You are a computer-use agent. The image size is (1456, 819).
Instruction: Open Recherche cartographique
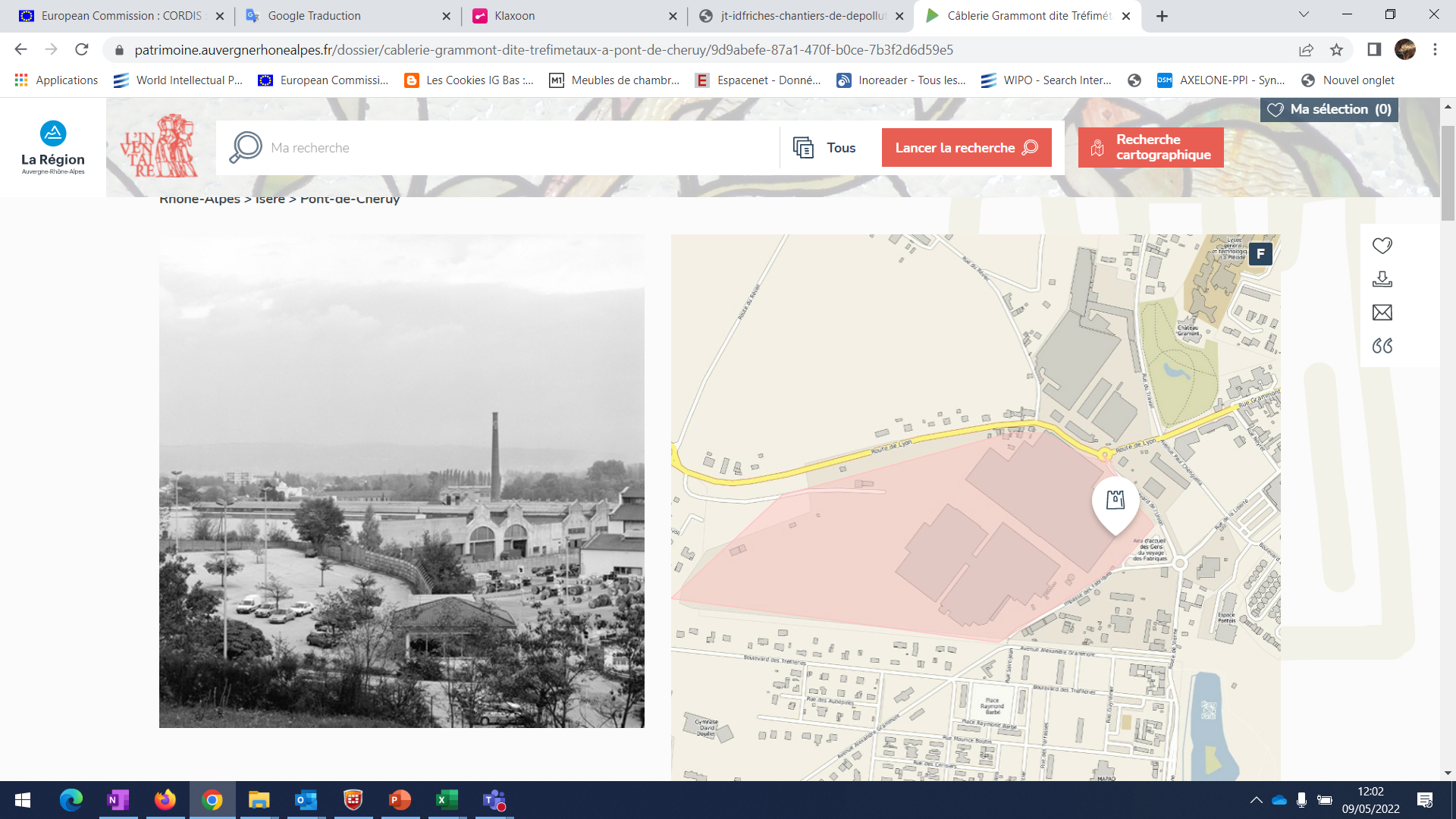[1150, 147]
